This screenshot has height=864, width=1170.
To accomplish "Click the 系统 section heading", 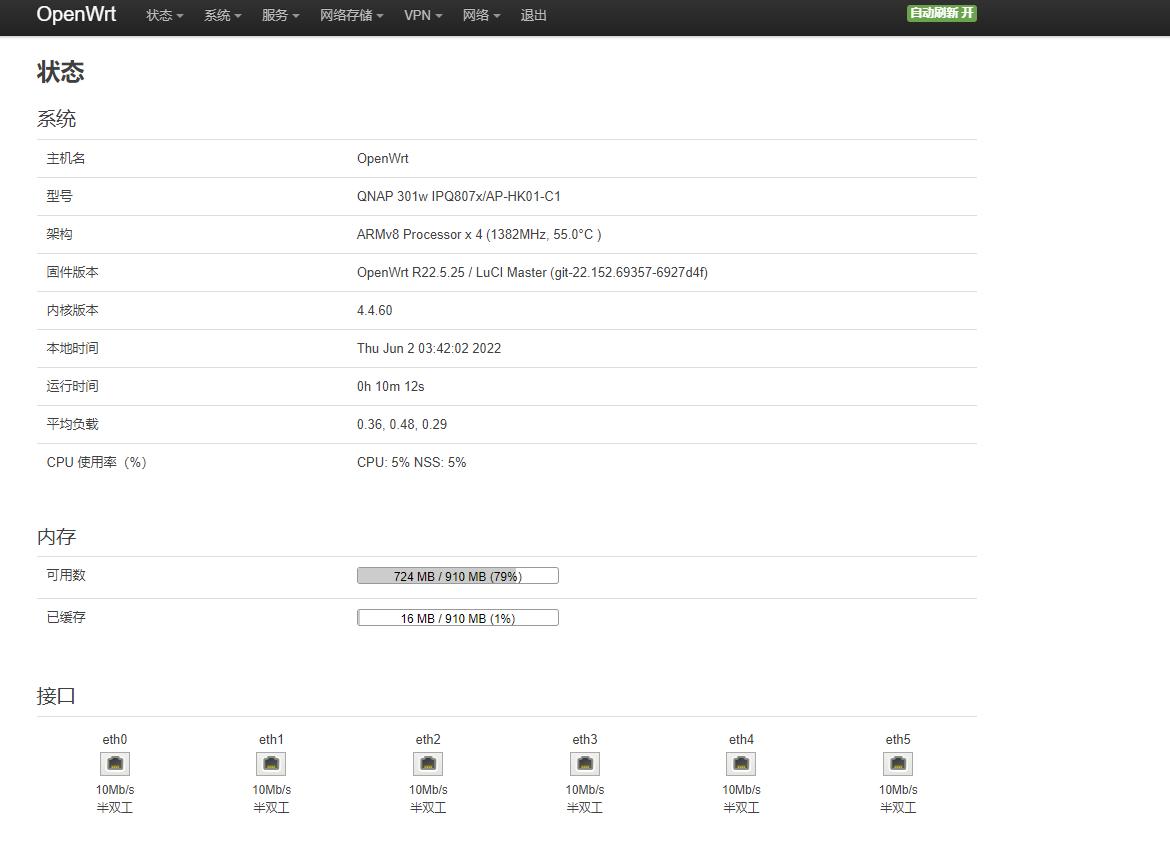I will (56, 119).
